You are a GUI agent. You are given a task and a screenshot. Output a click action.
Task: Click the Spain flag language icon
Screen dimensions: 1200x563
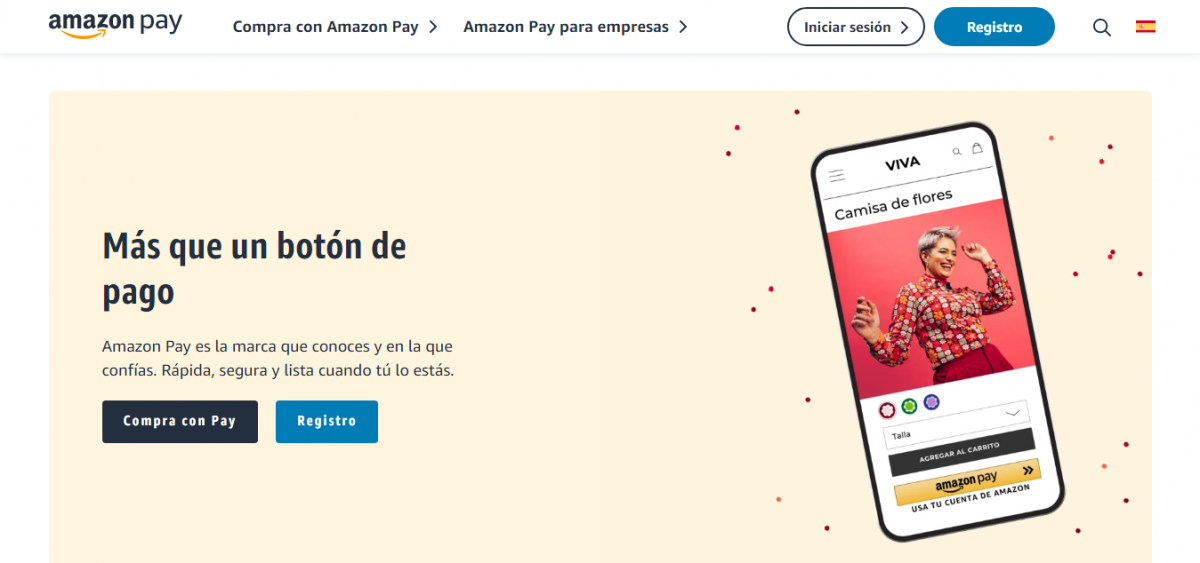(x=1146, y=27)
